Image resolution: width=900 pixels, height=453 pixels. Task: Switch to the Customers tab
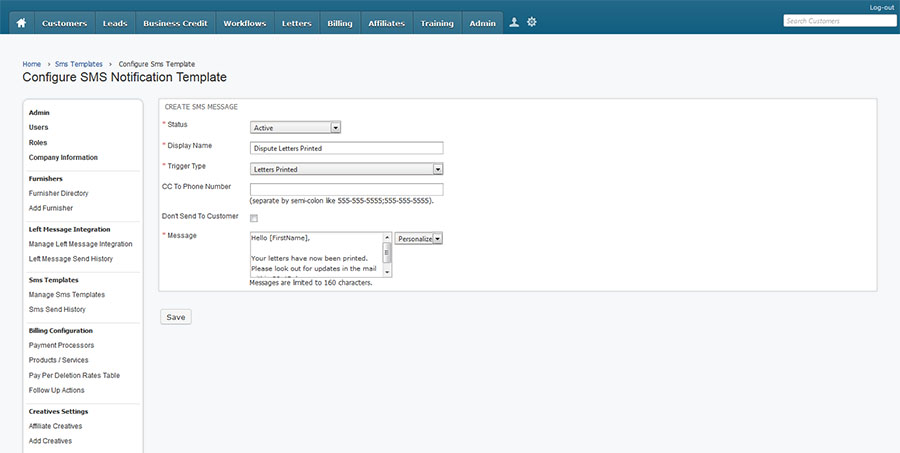[x=64, y=23]
